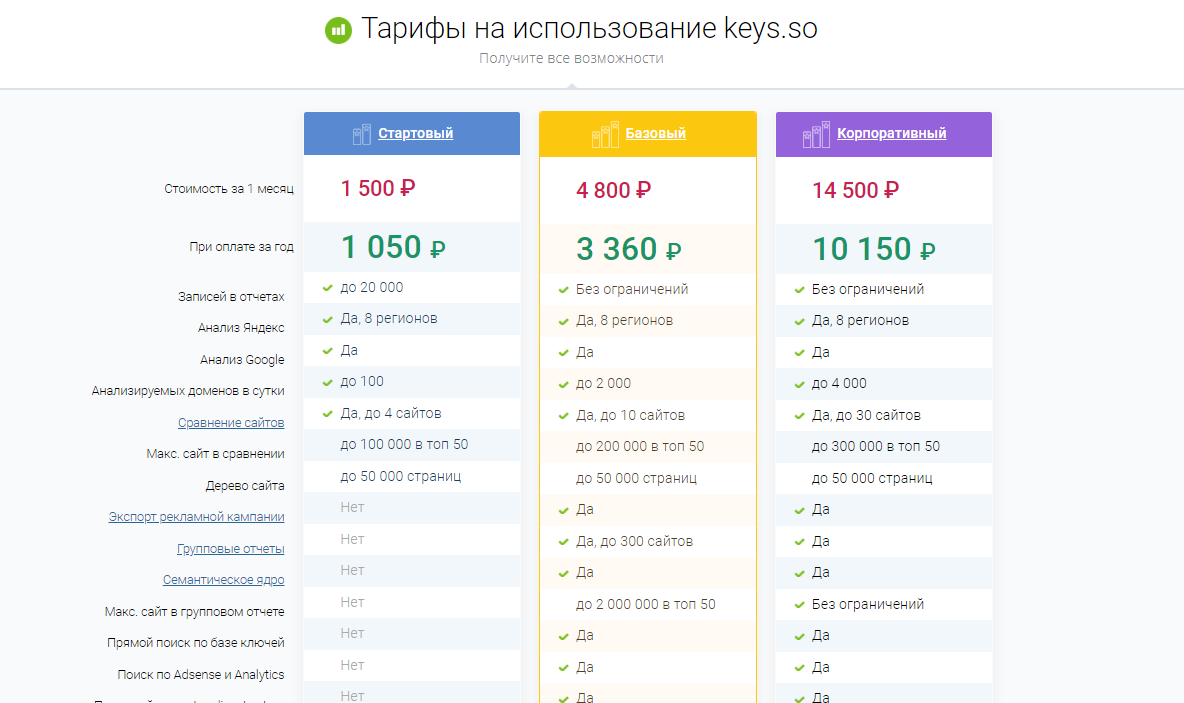Click the bar chart icon beside Корпоративный
The width and height of the screenshot is (1184, 703).
point(816,134)
